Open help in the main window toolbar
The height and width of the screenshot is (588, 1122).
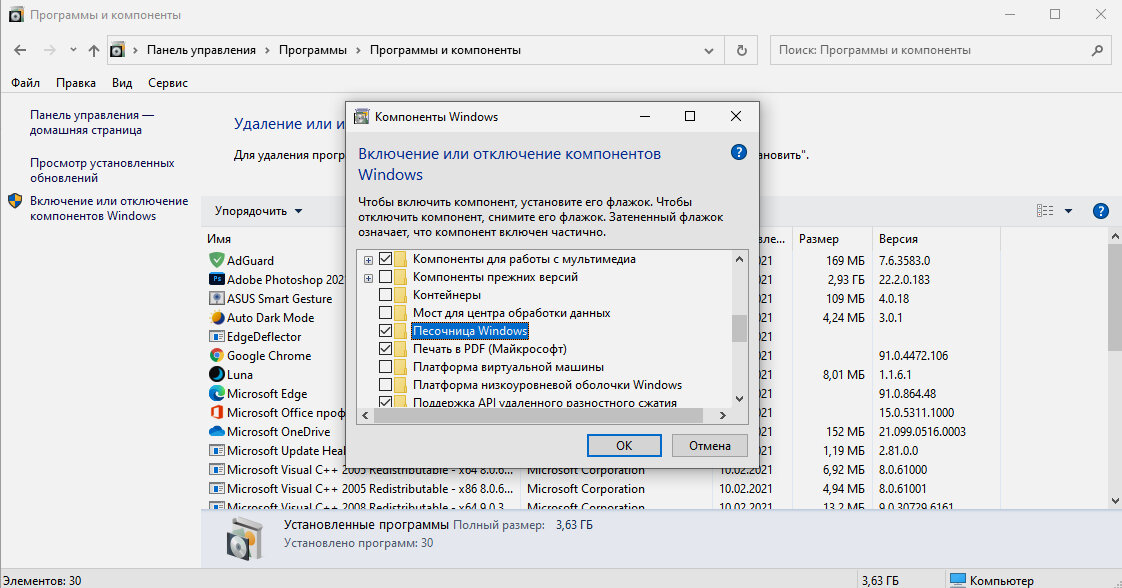(x=1101, y=211)
